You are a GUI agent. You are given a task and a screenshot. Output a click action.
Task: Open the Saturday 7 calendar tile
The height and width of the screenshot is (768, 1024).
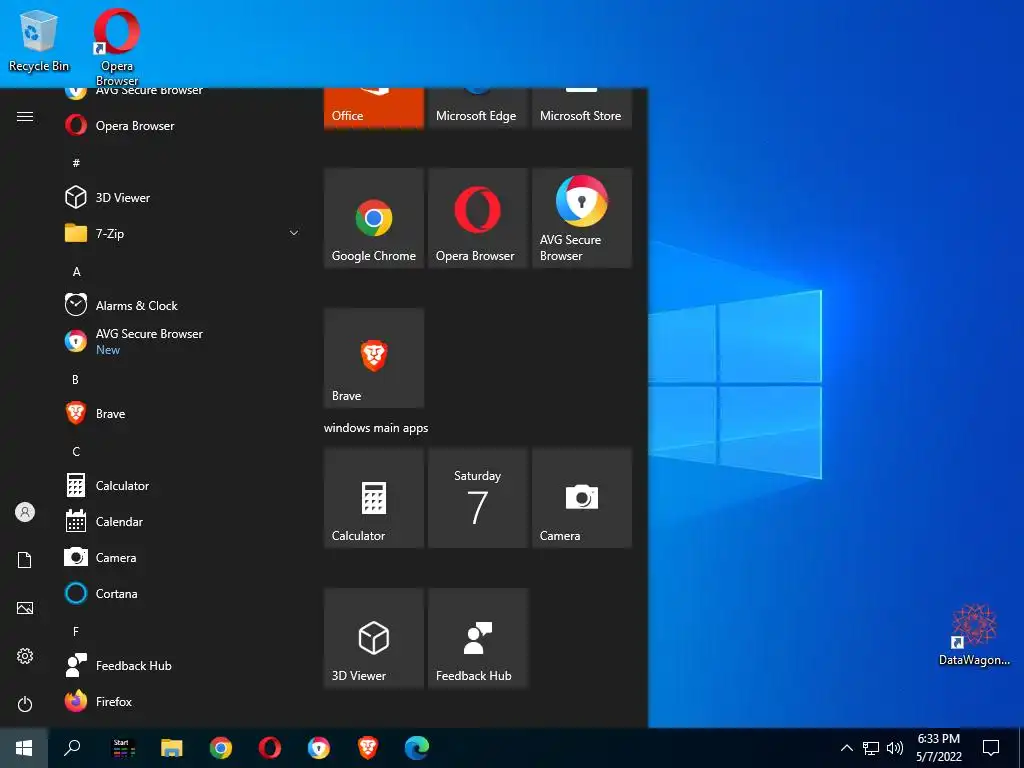(477, 498)
